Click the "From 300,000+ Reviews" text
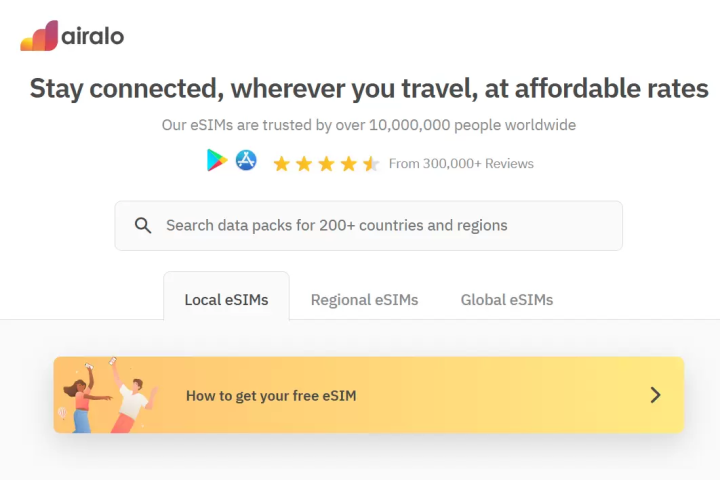720x480 pixels. tap(461, 163)
